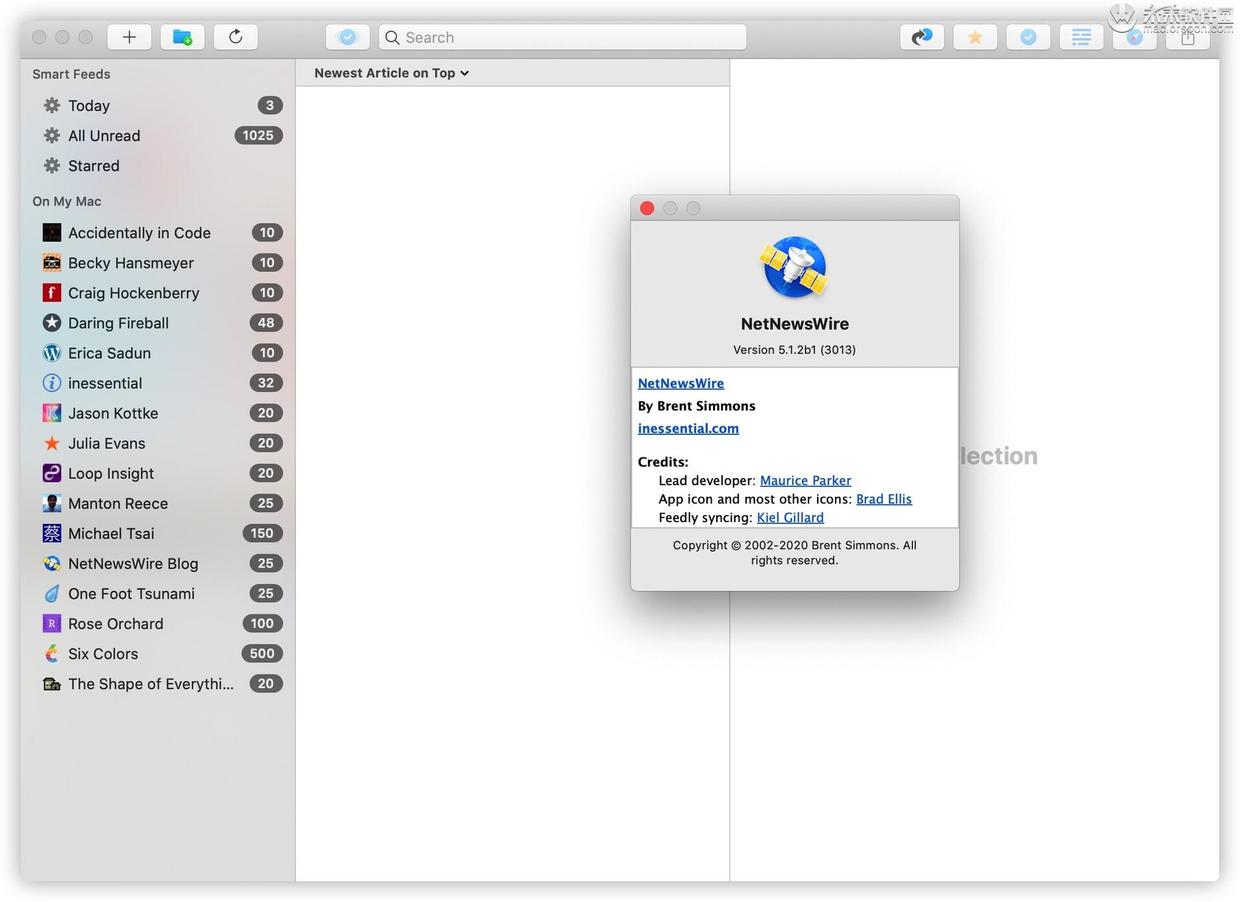Mark All as Read using the left checkmark icon

coord(347,37)
